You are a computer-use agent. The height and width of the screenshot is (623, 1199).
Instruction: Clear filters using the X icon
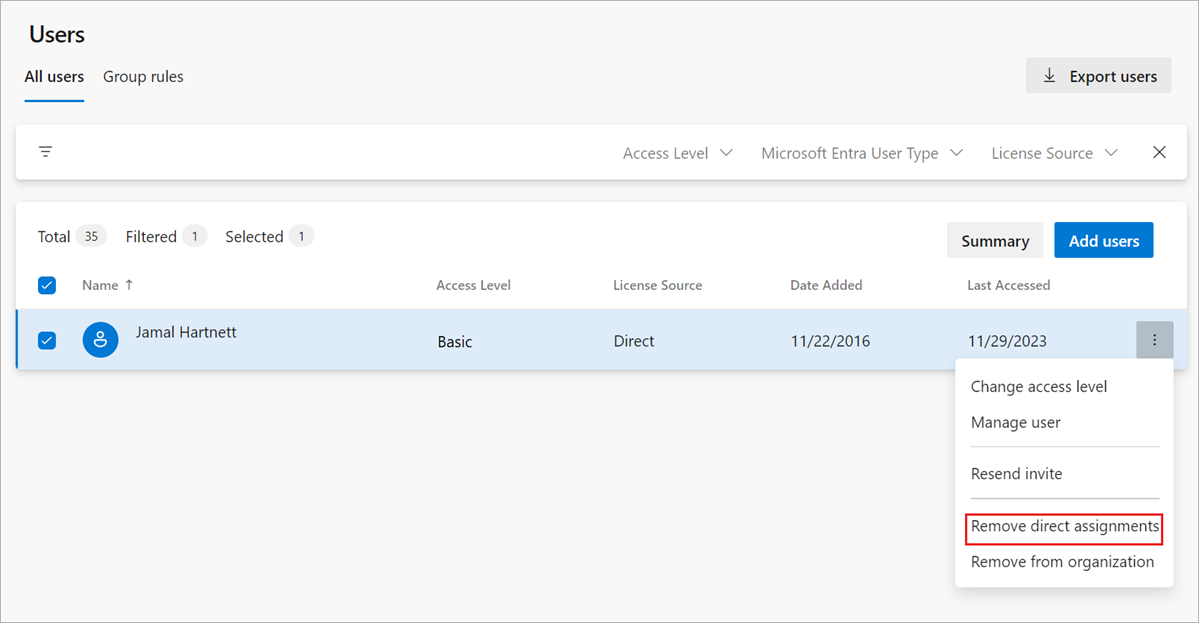coord(1159,151)
